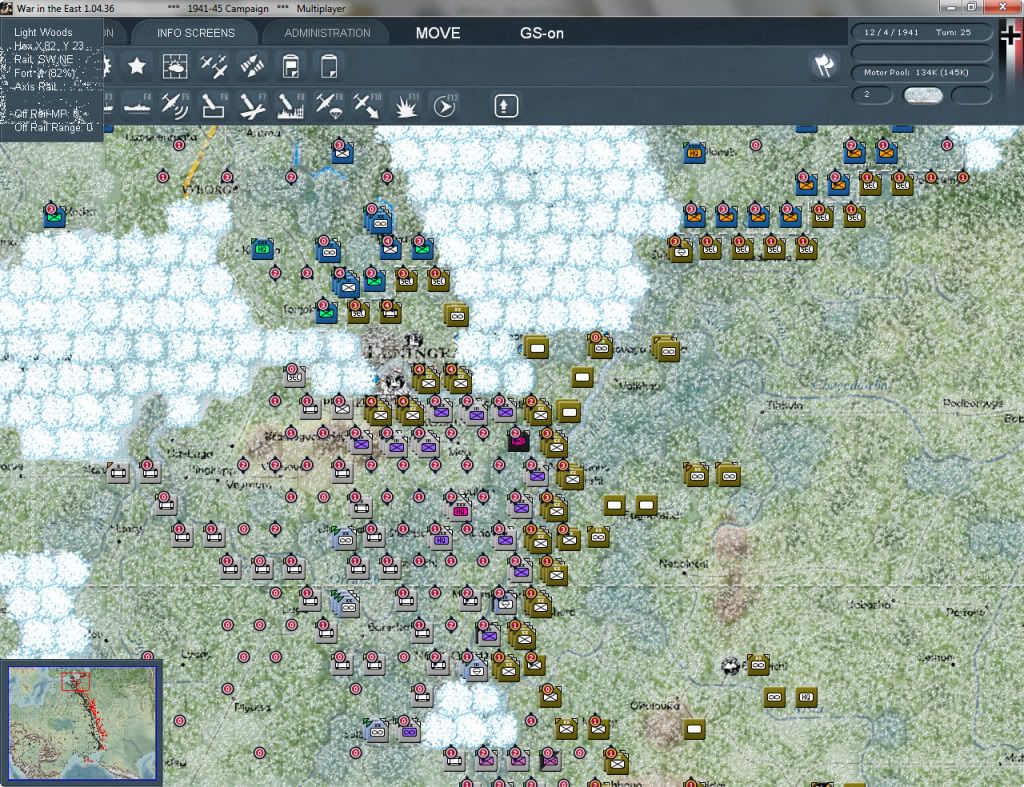This screenshot has height=787, width=1024.
Task: Open the INFO SCREENS tab
Action: (x=196, y=33)
